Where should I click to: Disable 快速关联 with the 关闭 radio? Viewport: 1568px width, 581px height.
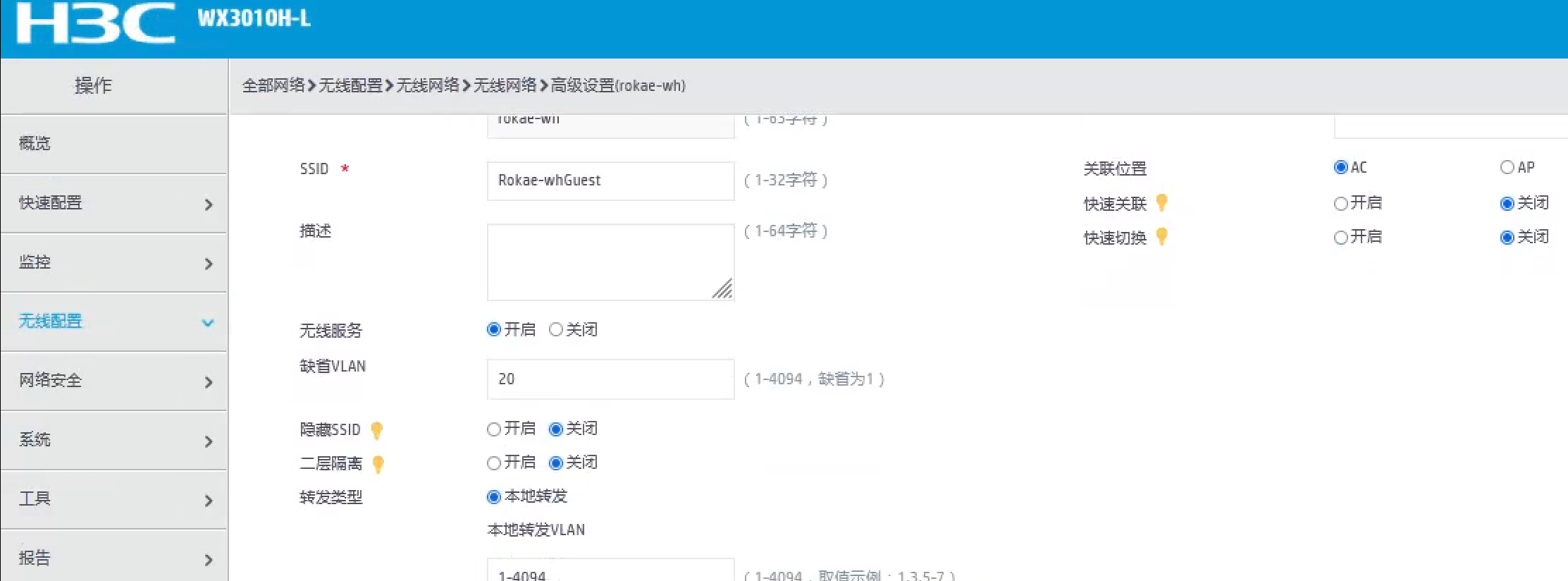coord(1507,204)
